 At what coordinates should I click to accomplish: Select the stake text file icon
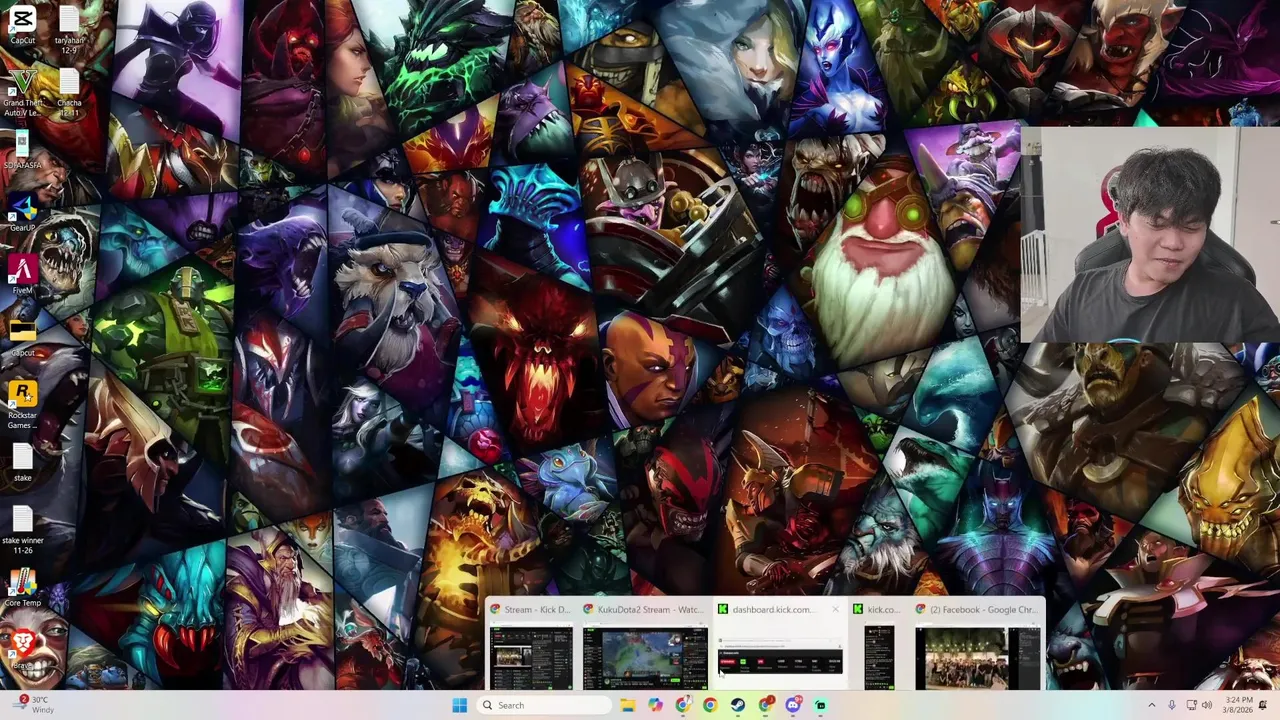[x=22, y=463]
